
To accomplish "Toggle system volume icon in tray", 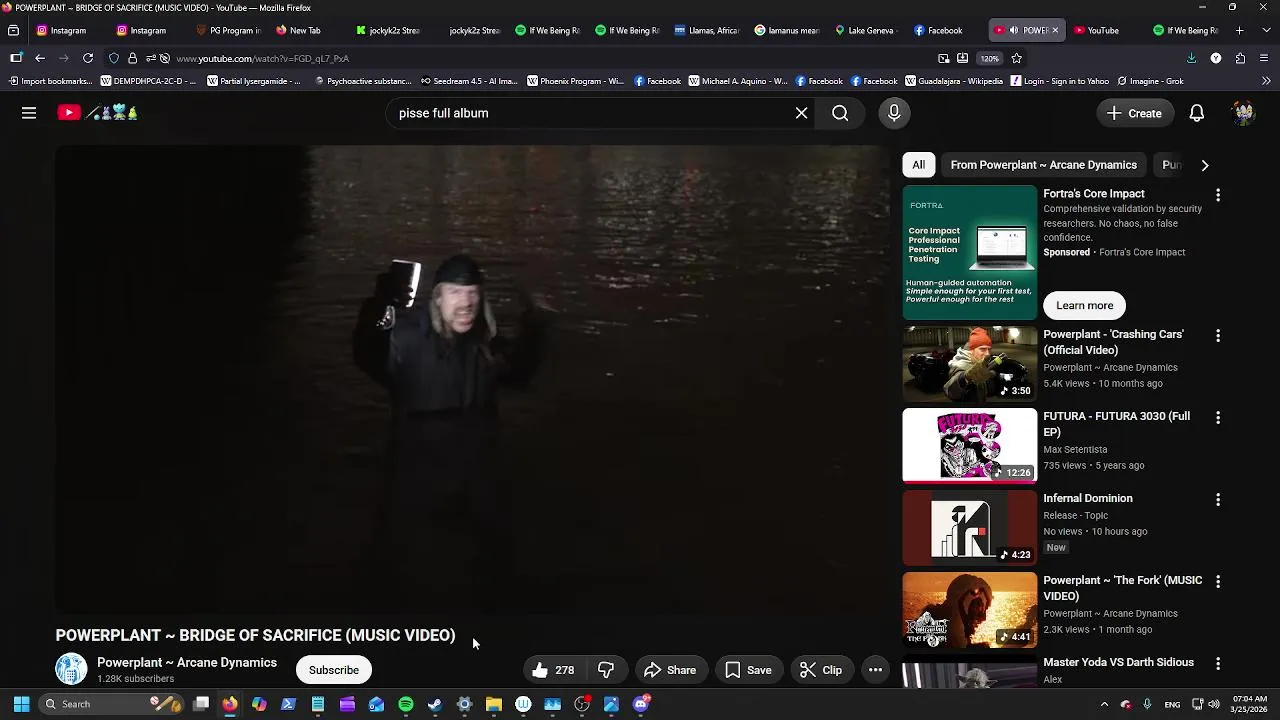I will 1214,704.
